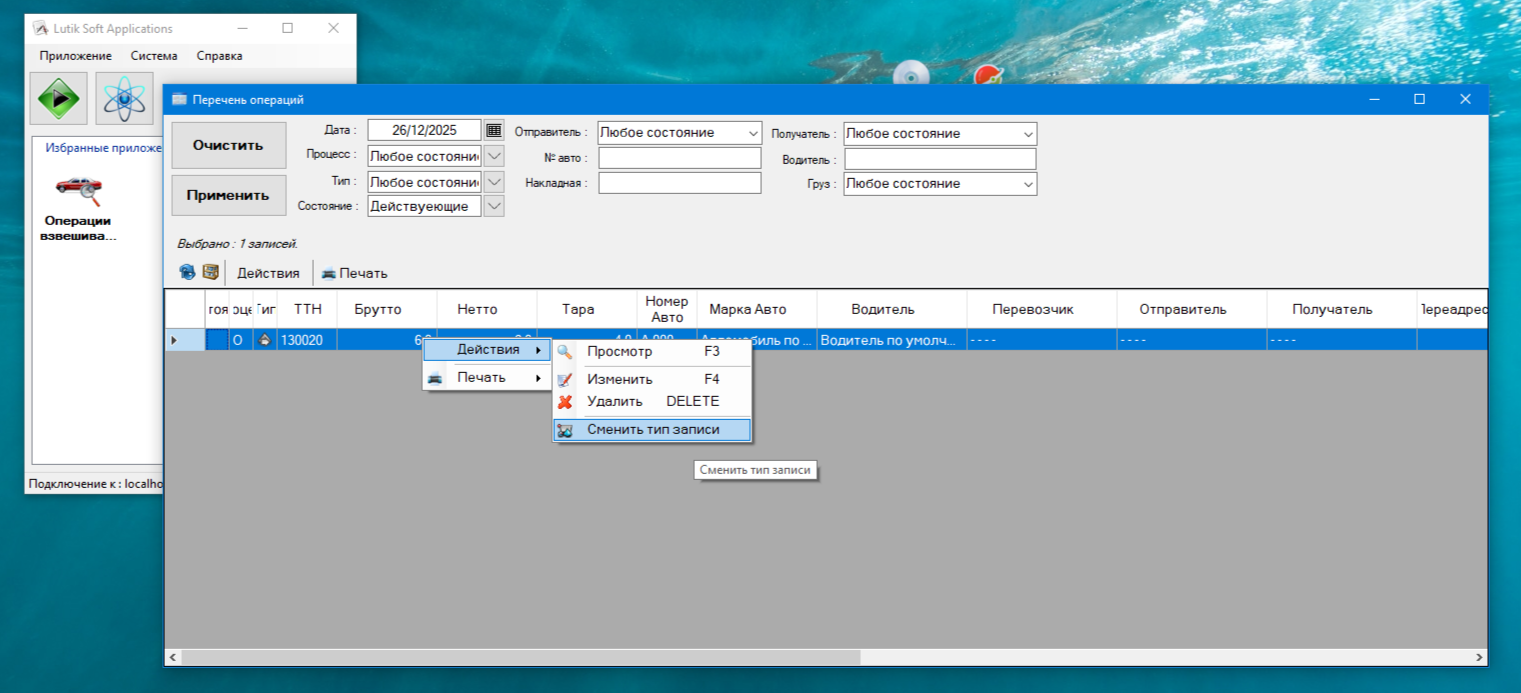Open the Операции взвешивания car icon
The width and height of the screenshot is (1521, 693).
point(77,187)
